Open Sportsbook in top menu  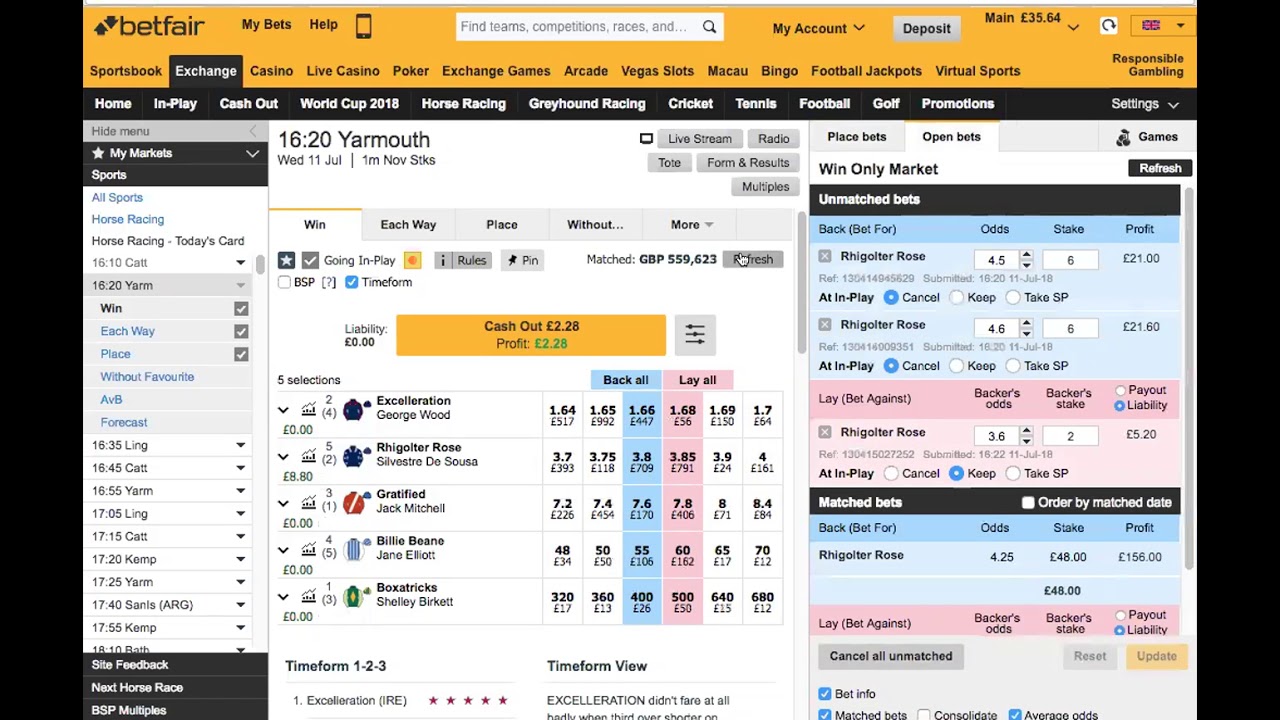click(x=126, y=71)
